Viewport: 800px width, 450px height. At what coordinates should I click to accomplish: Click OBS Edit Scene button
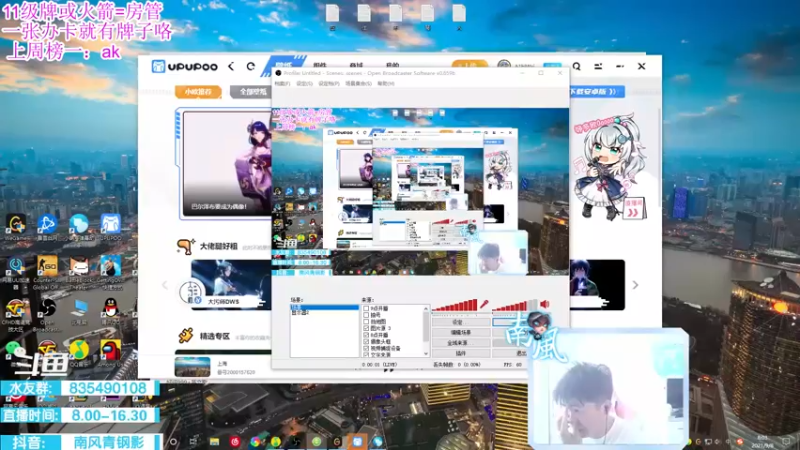pos(461,333)
